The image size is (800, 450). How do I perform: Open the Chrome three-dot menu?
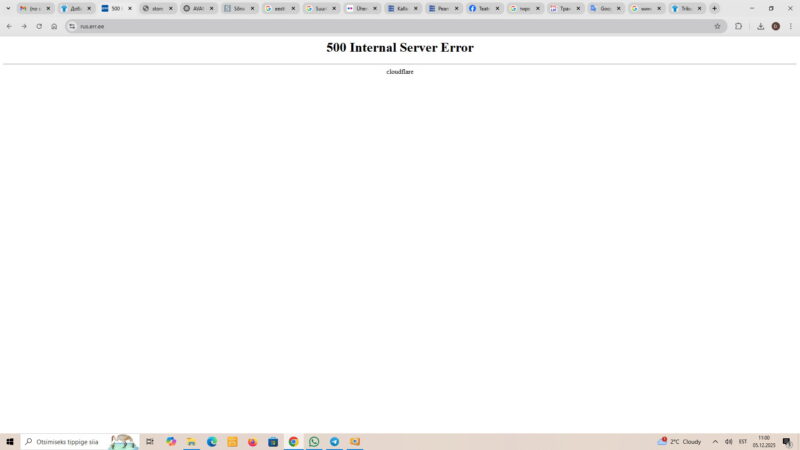(791, 26)
